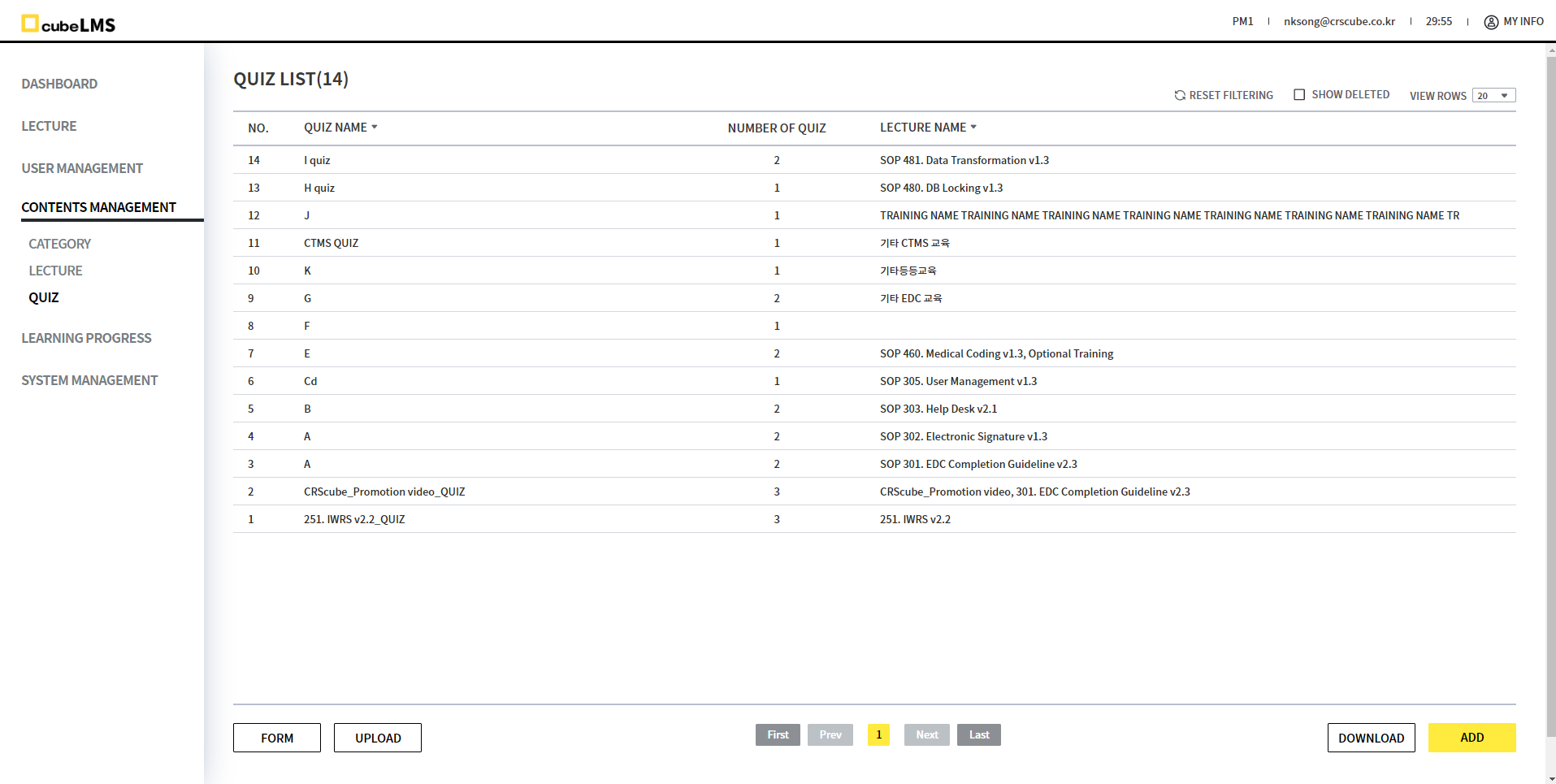Image resolution: width=1556 pixels, height=784 pixels.
Task: Open System Management in the sidebar
Action: [89, 380]
